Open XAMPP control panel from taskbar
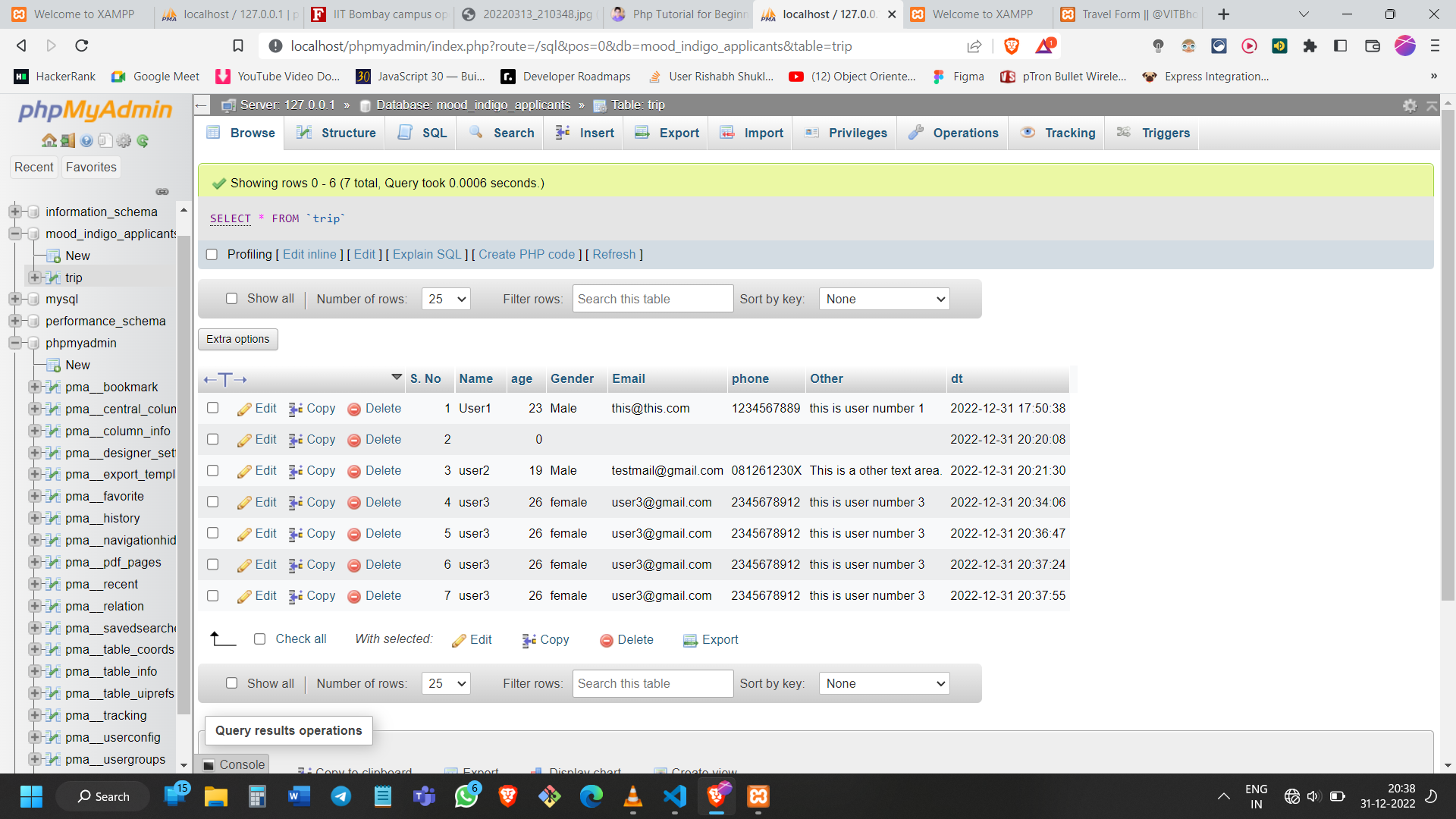 758,796
